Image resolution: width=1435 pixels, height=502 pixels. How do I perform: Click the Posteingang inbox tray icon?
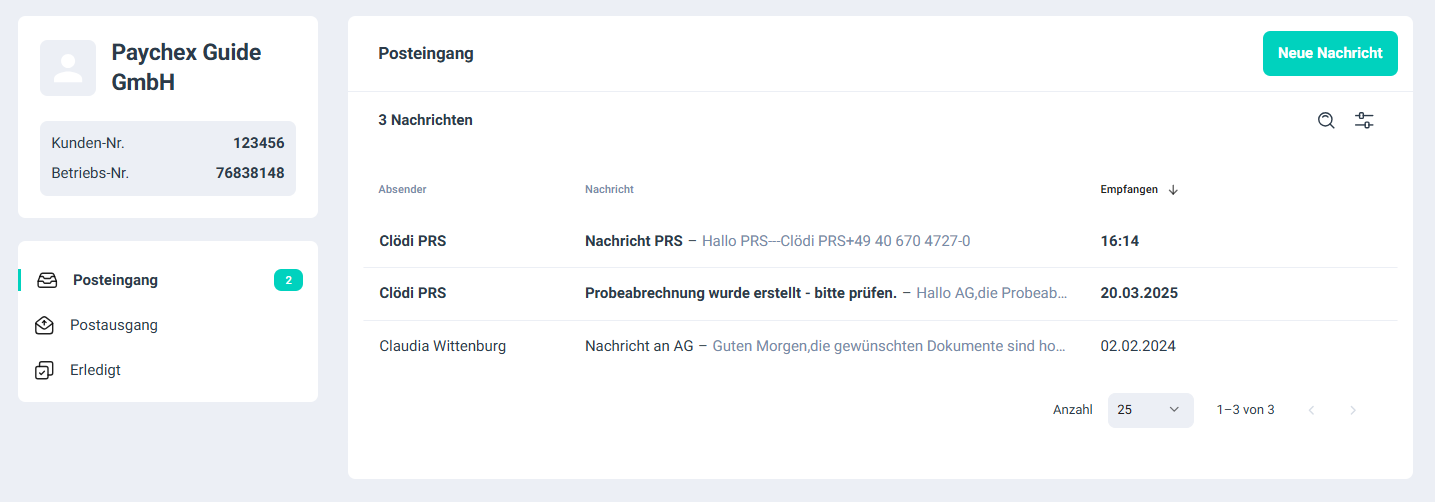coord(47,280)
